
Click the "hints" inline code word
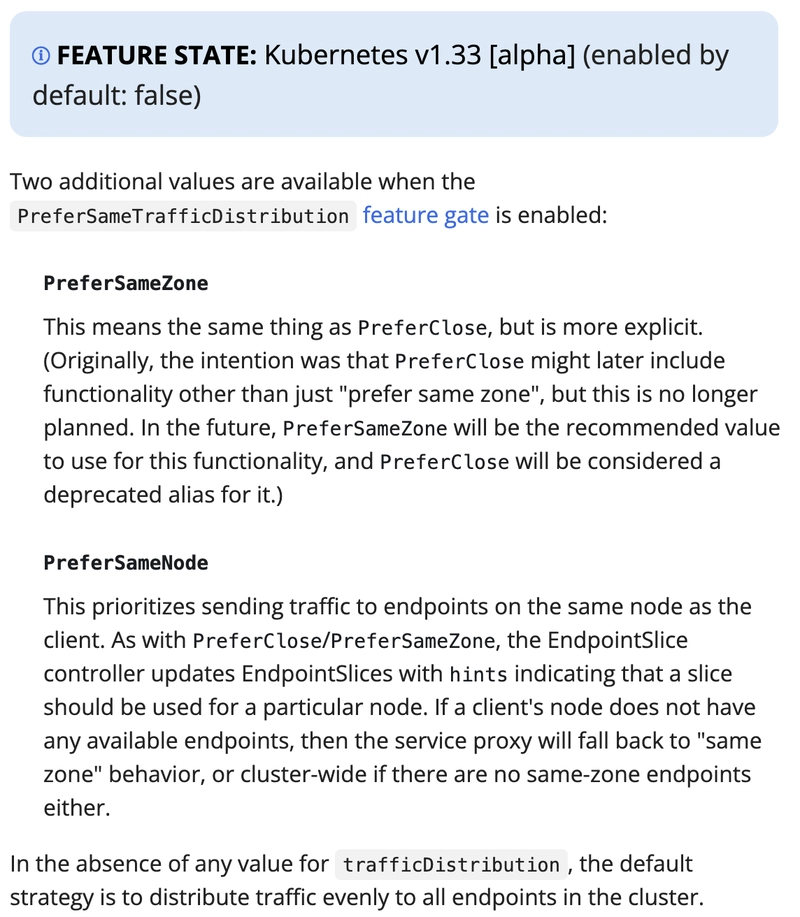478,675
